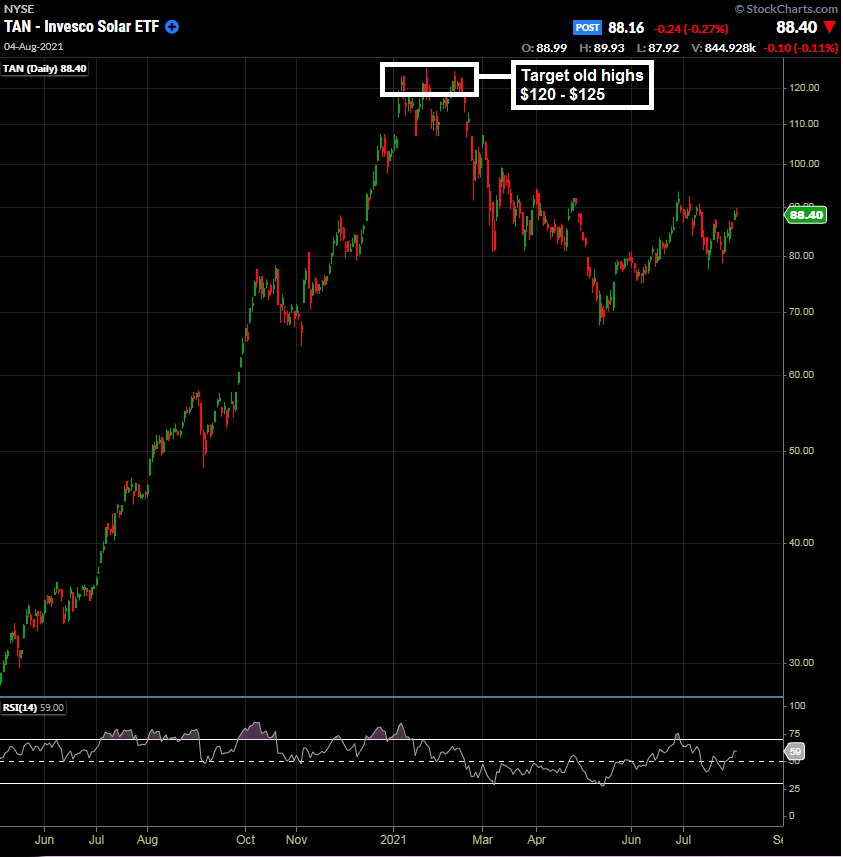This screenshot has height=857, width=843.
Task: Click the TAN (Daily) 88.40 legend label
Action: [45, 69]
